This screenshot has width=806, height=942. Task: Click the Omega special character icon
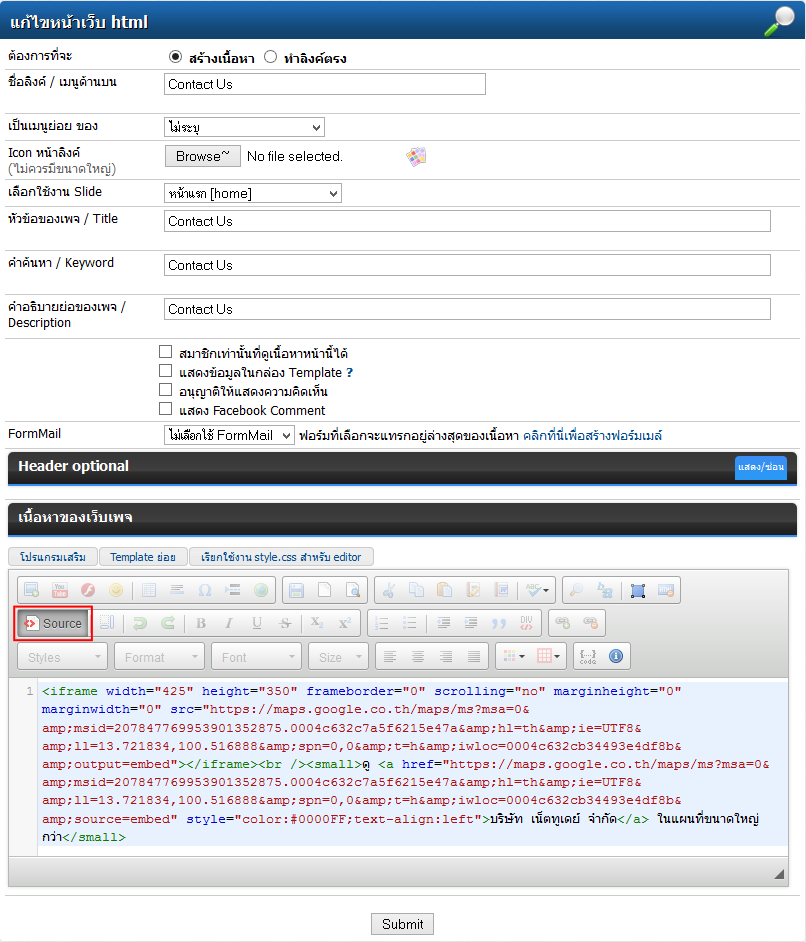pyautogui.click(x=205, y=590)
